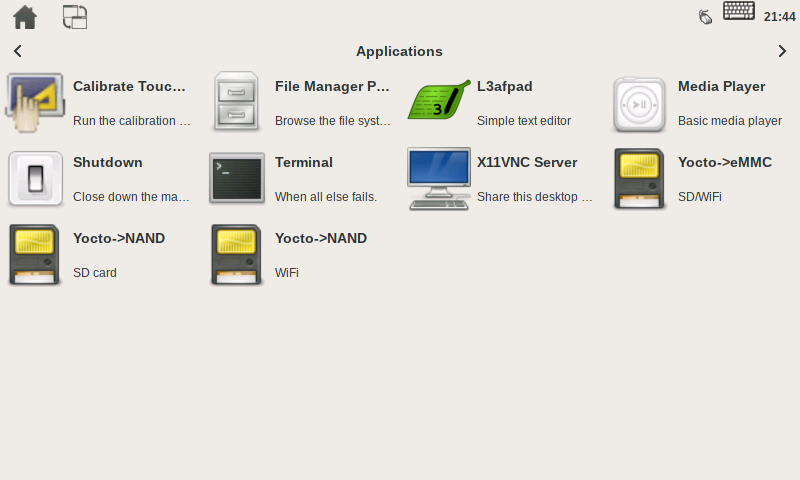Go to the home screen icon
The width and height of the screenshot is (800, 480).
coord(25,17)
